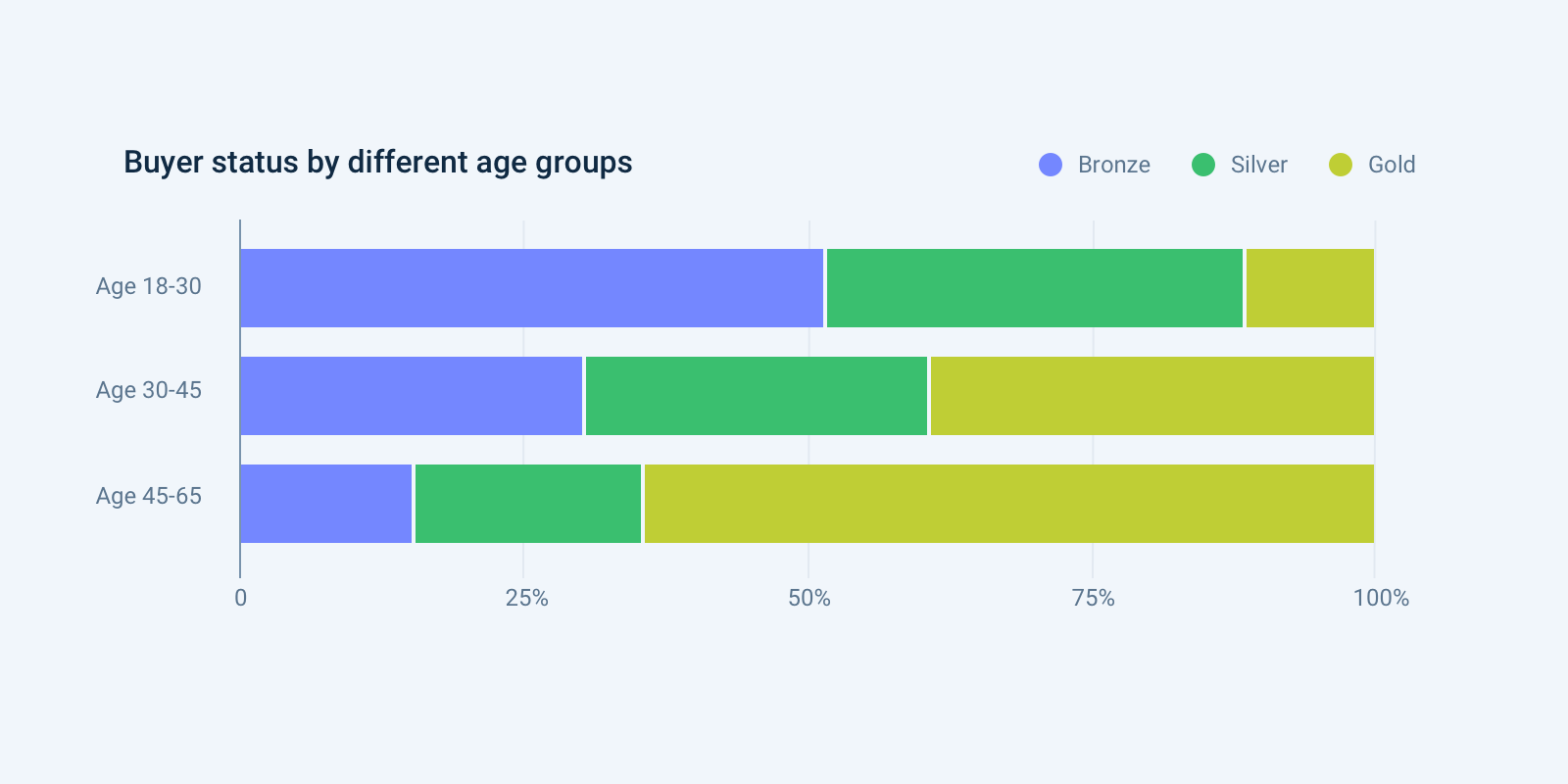Click the Silver legend color dot
The width and height of the screenshot is (1568, 784).
coord(1203,165)
